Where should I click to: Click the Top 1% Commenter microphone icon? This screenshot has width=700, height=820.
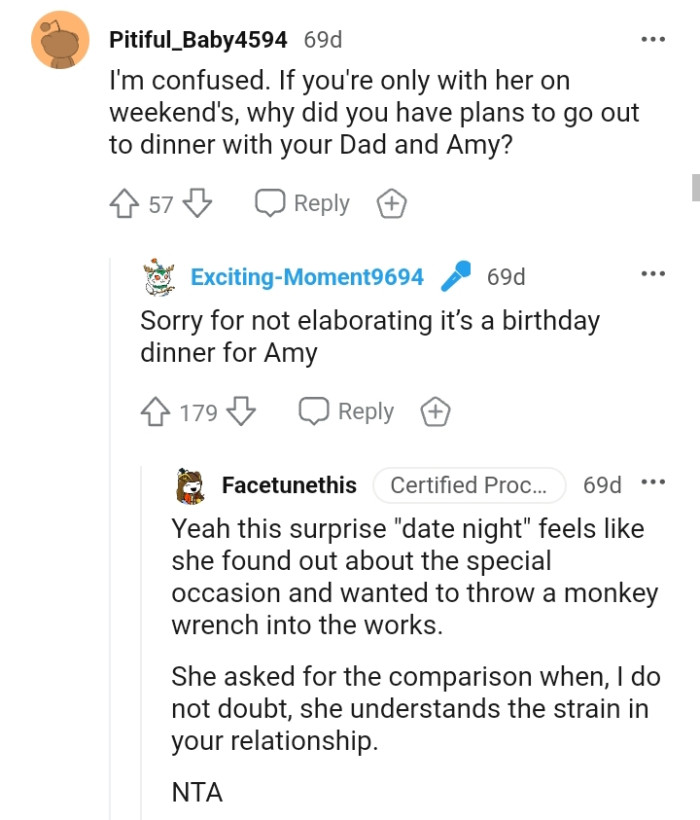[458, 276]
